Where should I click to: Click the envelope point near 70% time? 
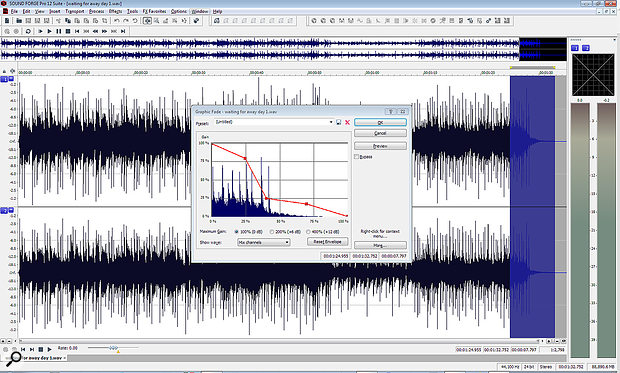pyautogui.click(x=306, y=204)
